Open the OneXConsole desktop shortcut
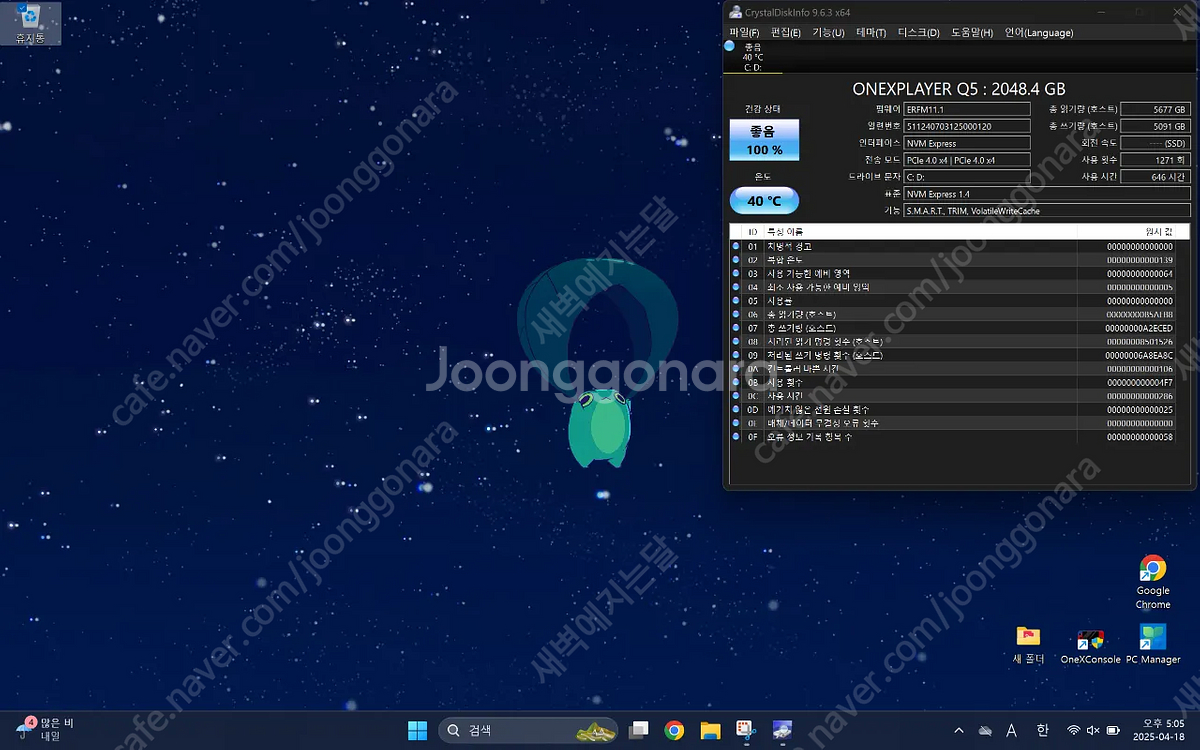 click(1090, 645)
